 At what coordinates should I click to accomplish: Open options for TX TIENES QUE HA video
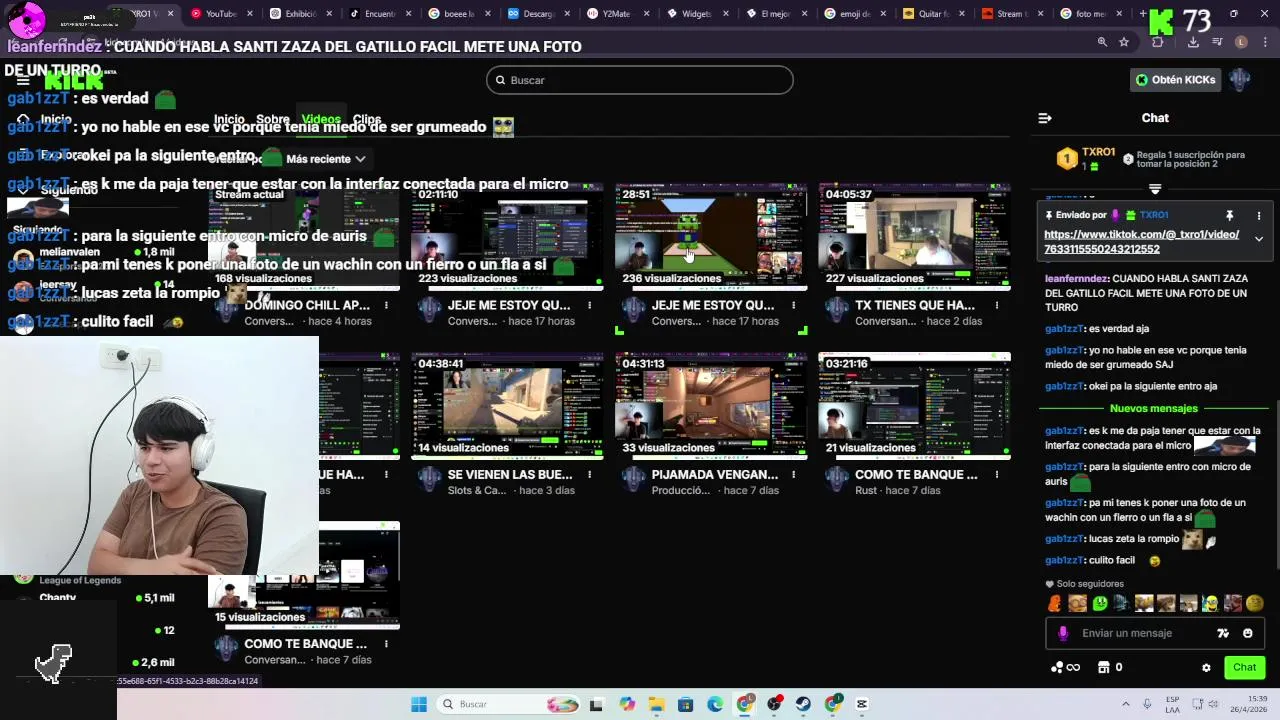998,305
